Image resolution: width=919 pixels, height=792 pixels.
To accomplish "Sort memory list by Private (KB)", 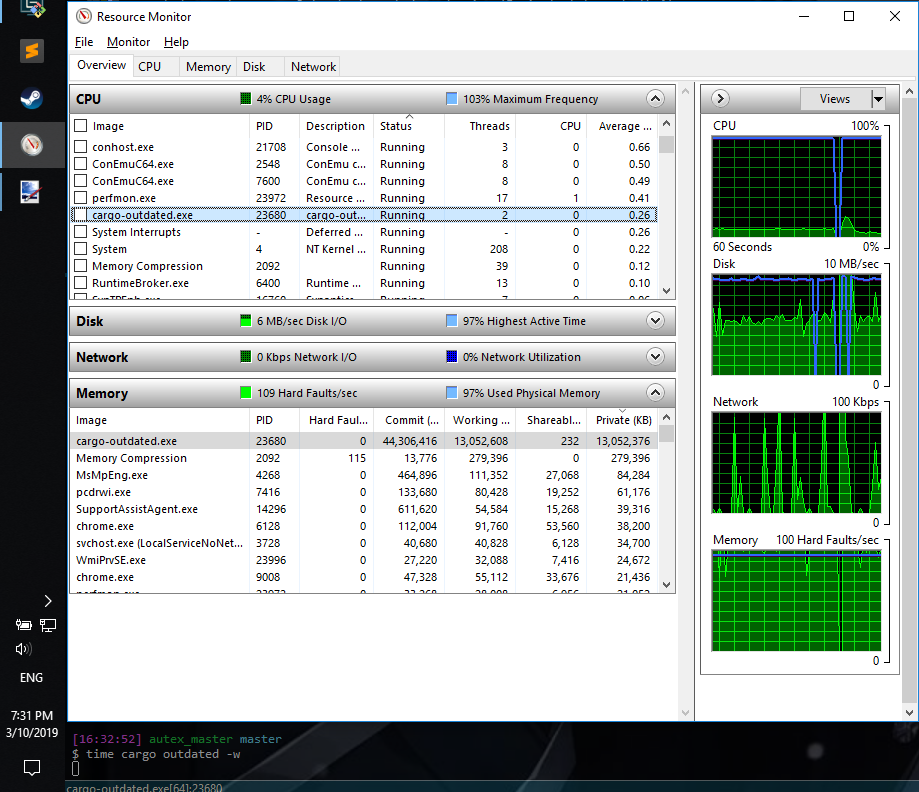I will pyautogui.click(x=622, y=420).
